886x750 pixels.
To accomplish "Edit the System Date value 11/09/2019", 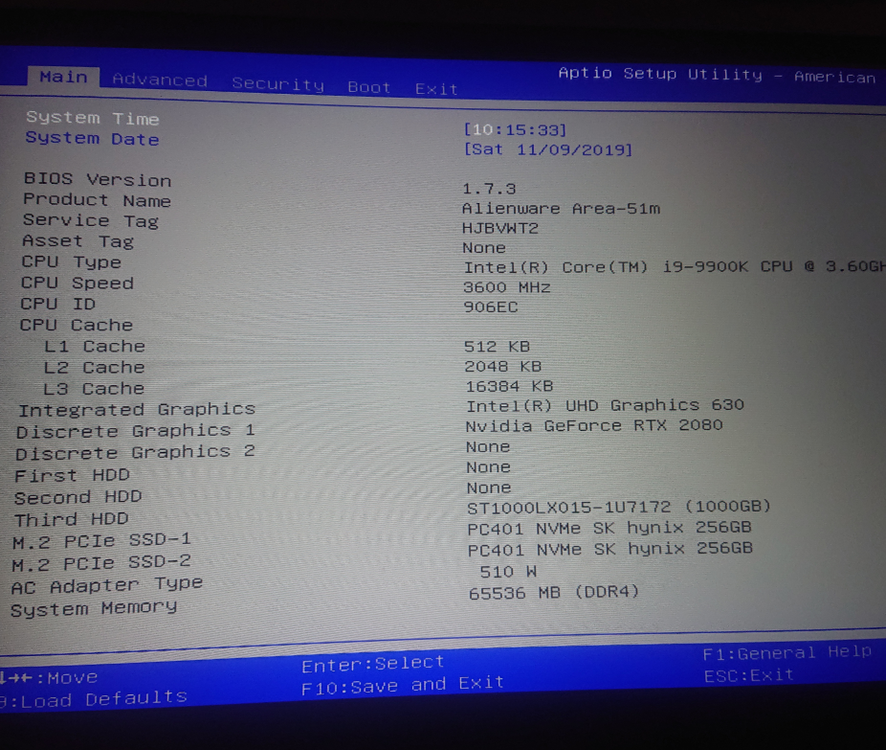I will pos(548,150).
